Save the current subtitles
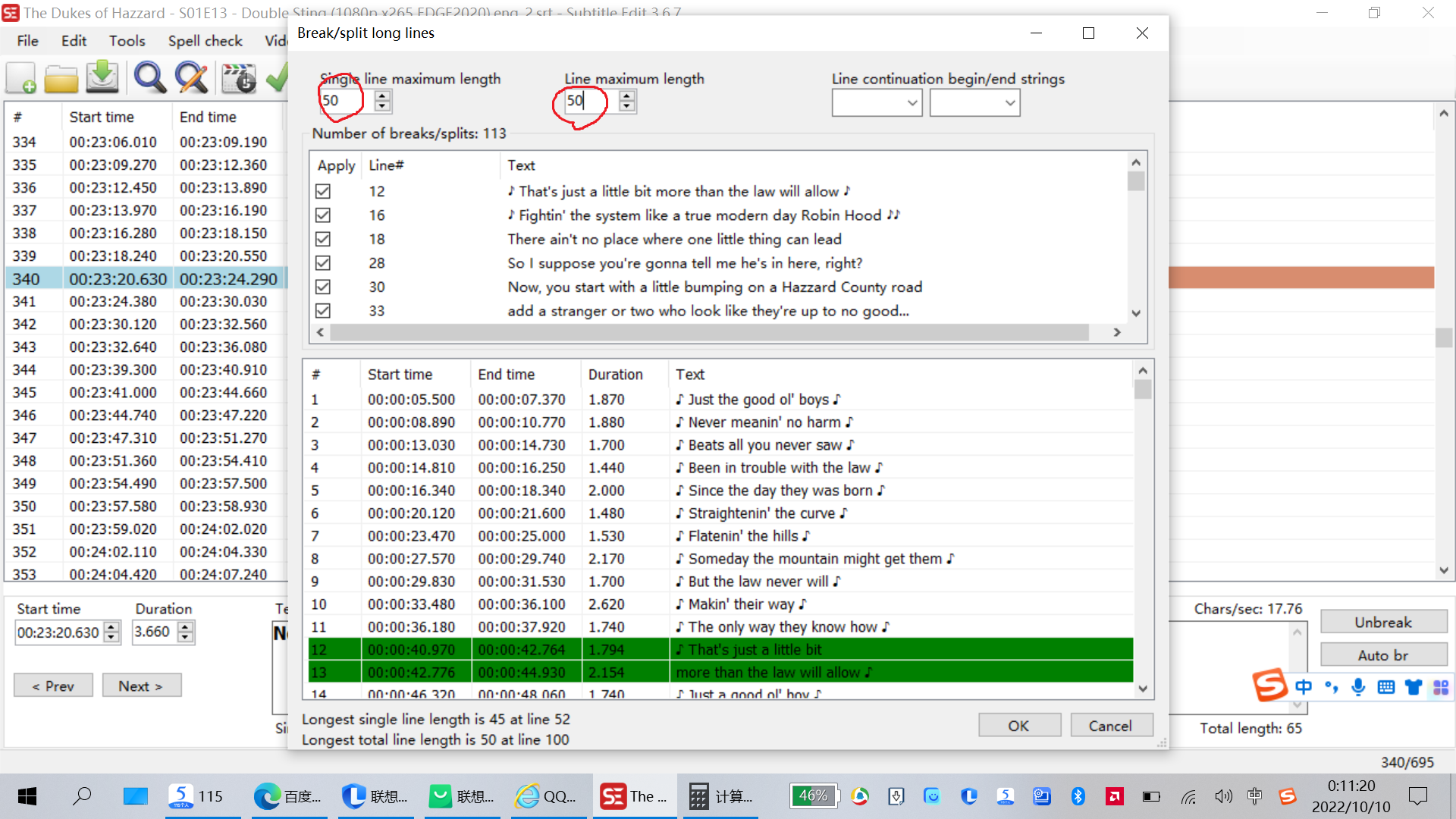Screen dimensions: 1456x819 point(102,77)
